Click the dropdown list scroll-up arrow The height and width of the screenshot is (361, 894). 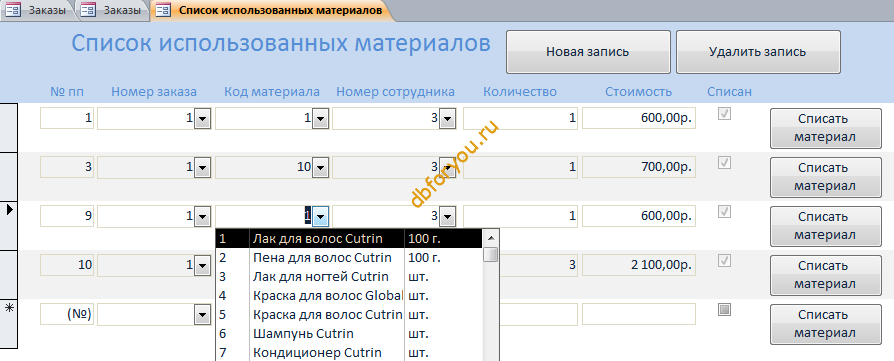491,237
